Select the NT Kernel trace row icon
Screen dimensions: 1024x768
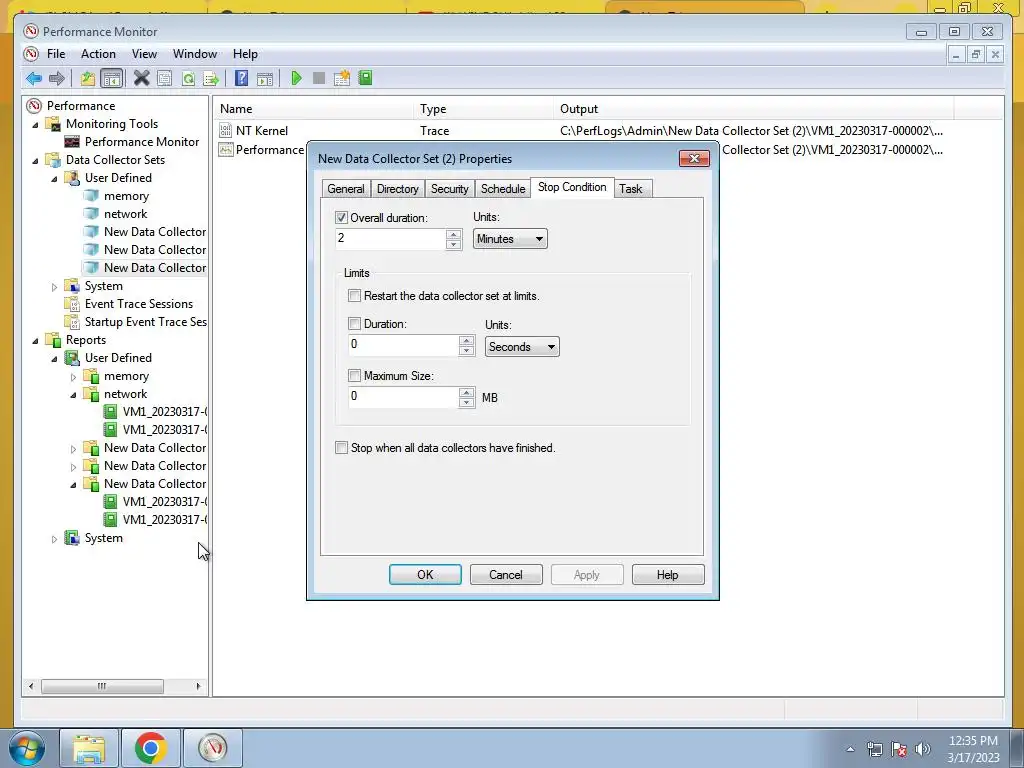225,131
